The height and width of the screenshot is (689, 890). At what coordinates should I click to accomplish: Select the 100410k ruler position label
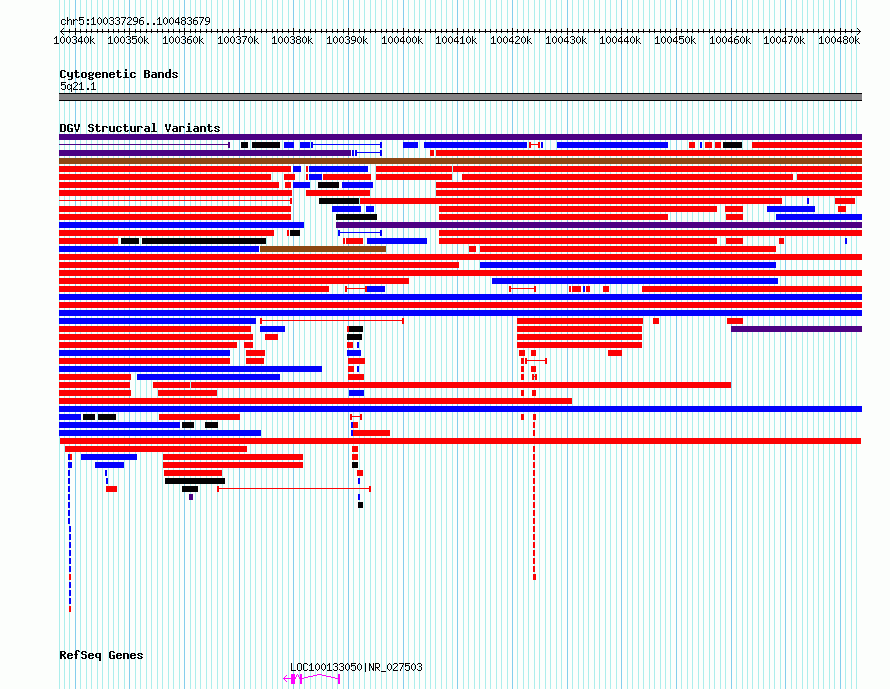point(456,40)
